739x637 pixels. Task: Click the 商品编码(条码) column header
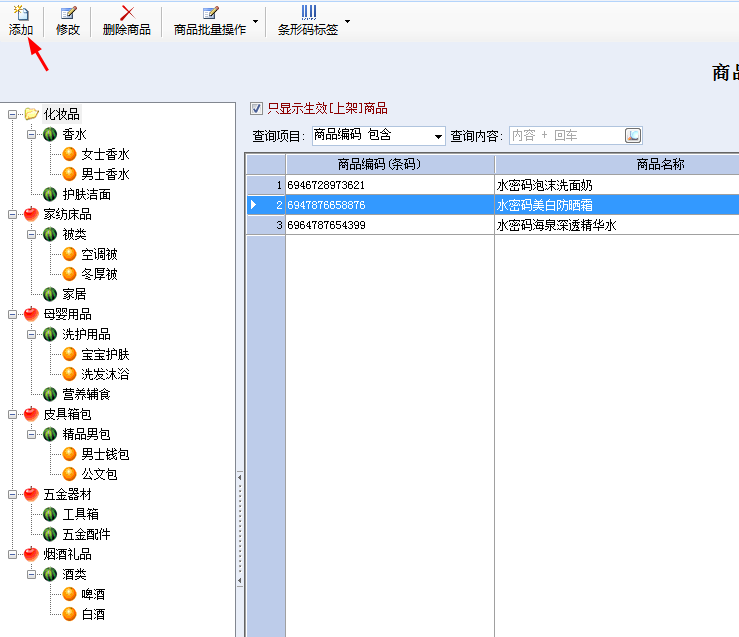(389, 164)
